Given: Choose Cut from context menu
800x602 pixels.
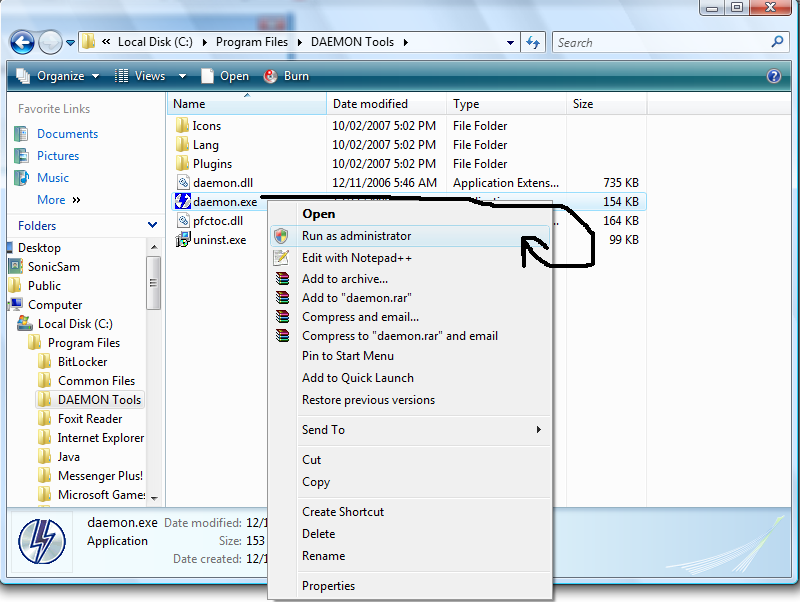Looking at the screenshot, I should click(x=410, y=460).
